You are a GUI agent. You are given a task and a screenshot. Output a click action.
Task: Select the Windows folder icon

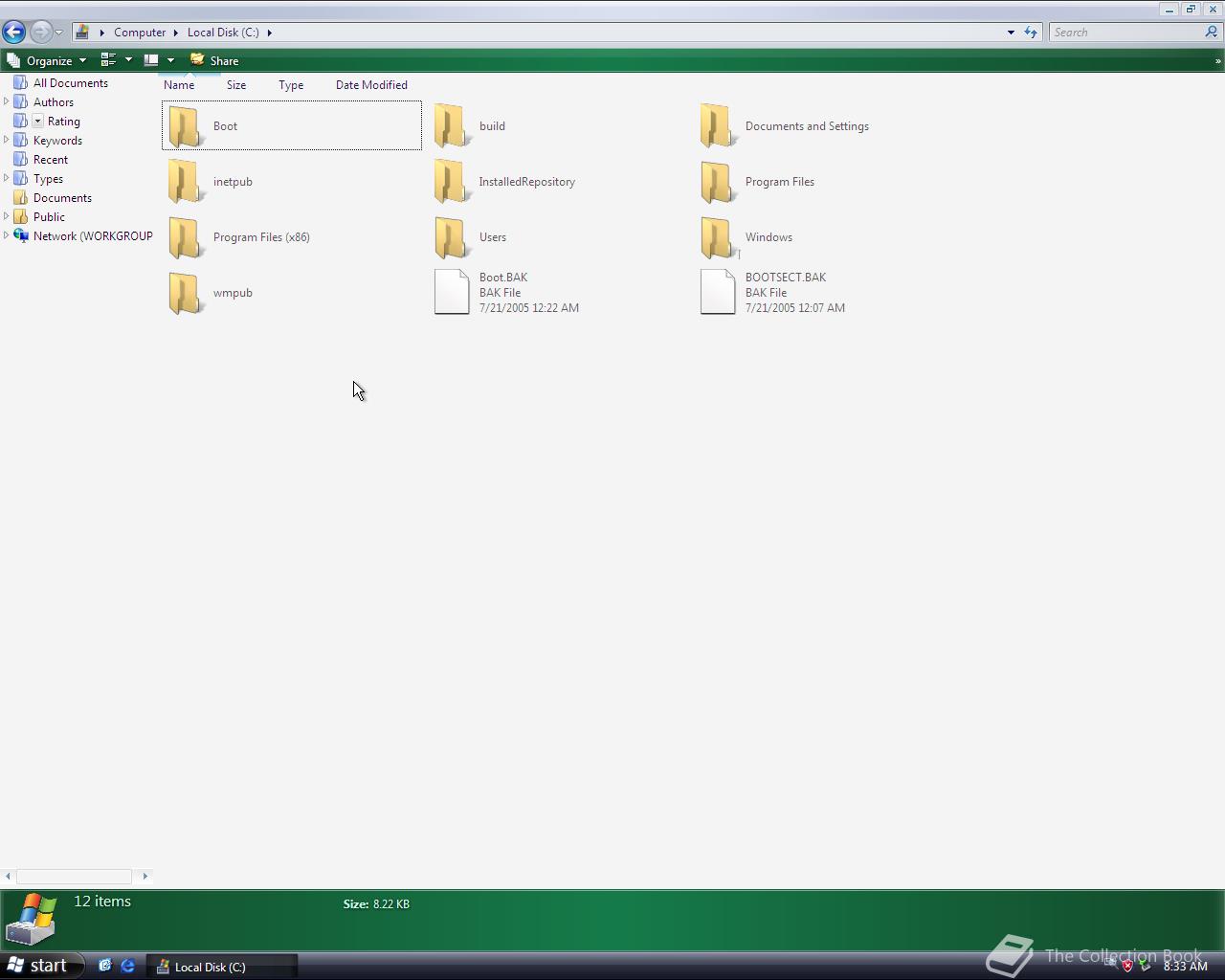click(717, 237)
